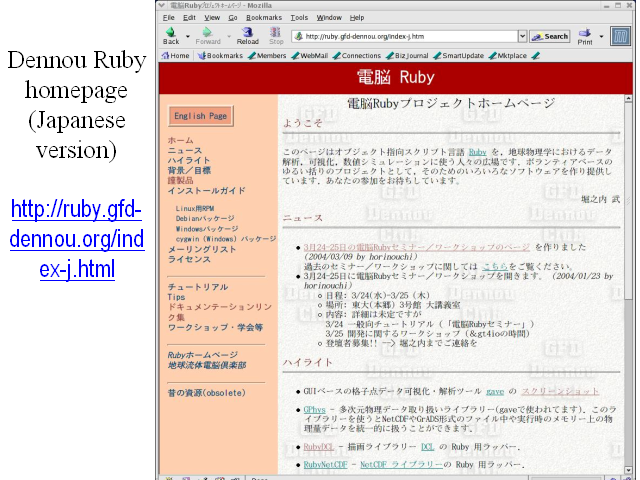This screenshot has height=480, width=640.
Task: Open the SmartUpdate bookmark
Action: (x=458, y=56)
